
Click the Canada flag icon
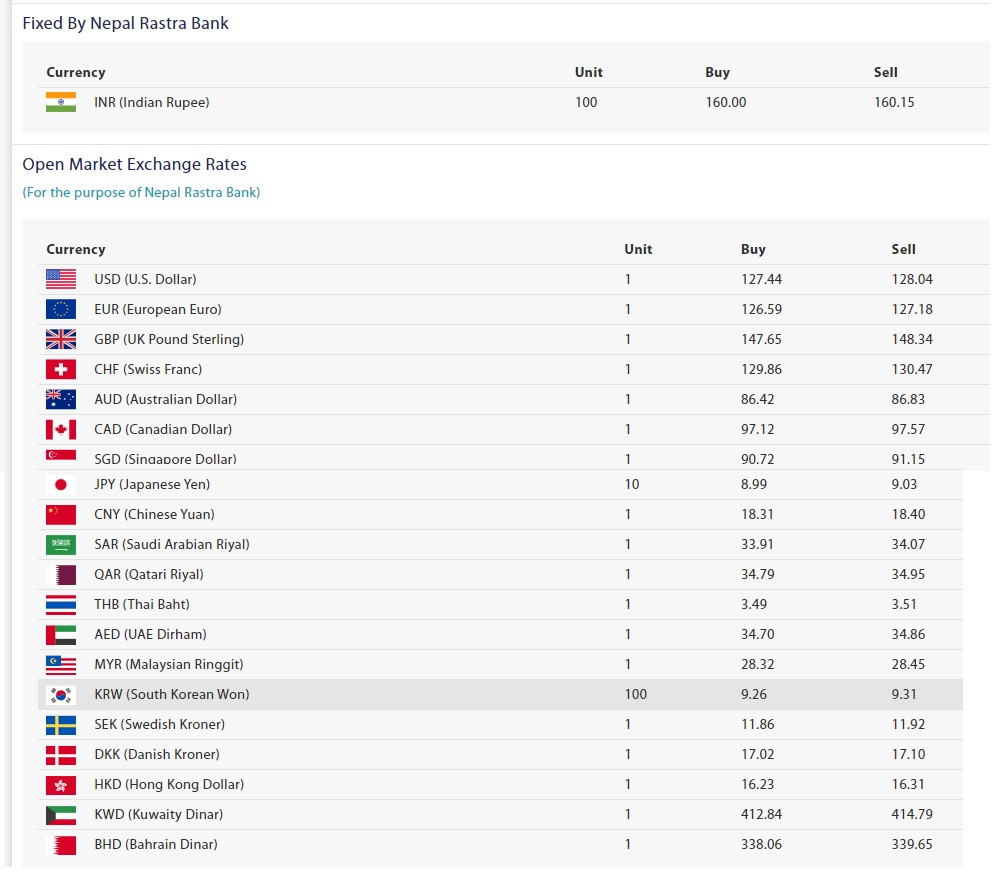pos(61,429)
